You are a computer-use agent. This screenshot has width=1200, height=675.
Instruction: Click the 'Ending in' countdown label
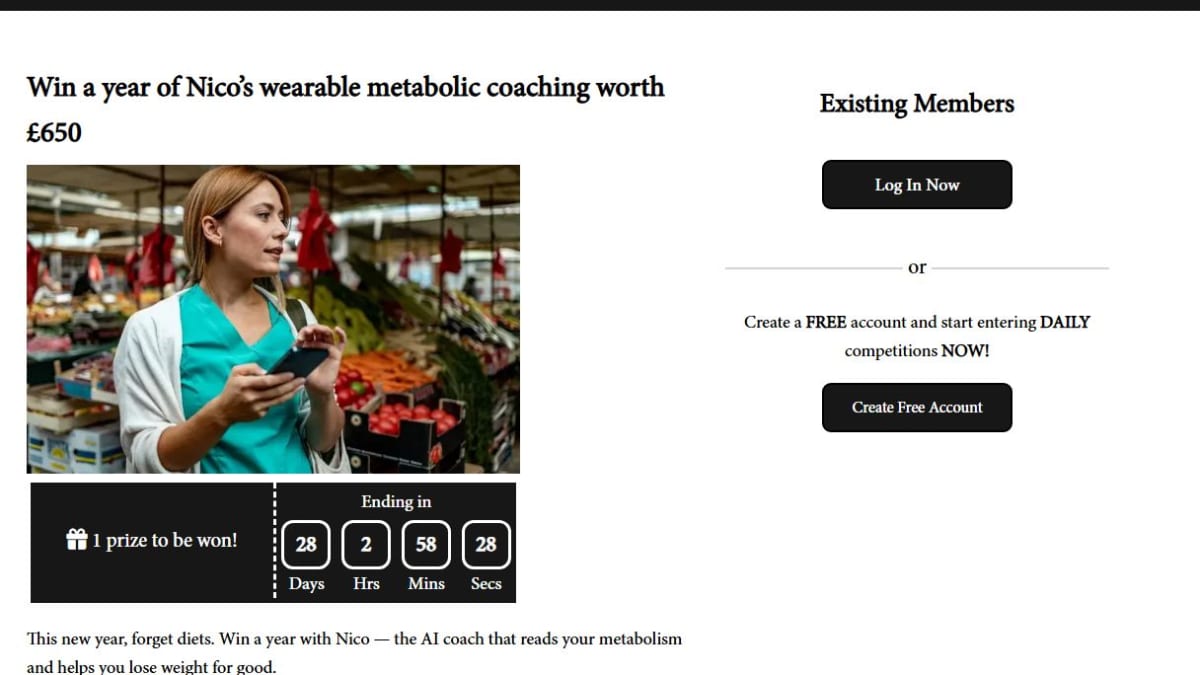[x=396, y=501]
